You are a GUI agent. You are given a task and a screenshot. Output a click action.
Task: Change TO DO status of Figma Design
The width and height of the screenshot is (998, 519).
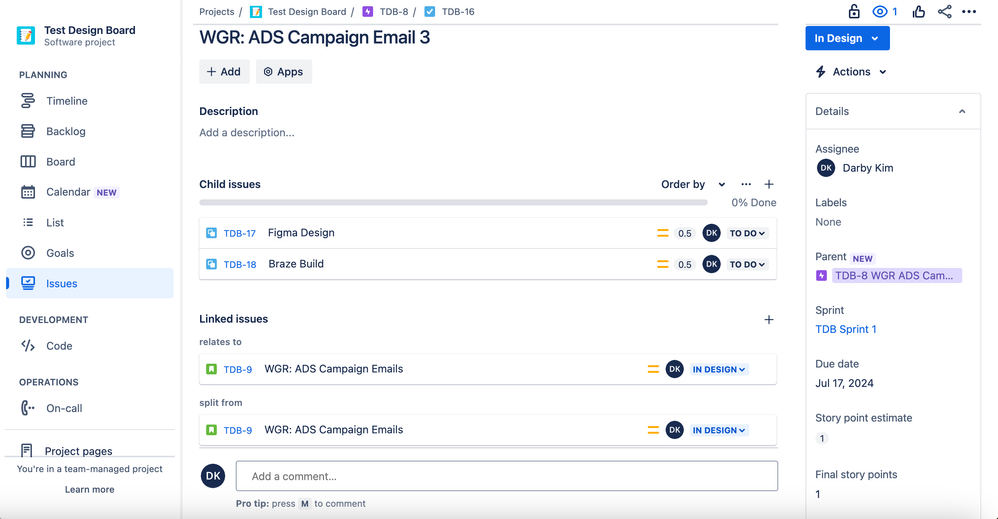pyautogui.click(x=747, y=233)
